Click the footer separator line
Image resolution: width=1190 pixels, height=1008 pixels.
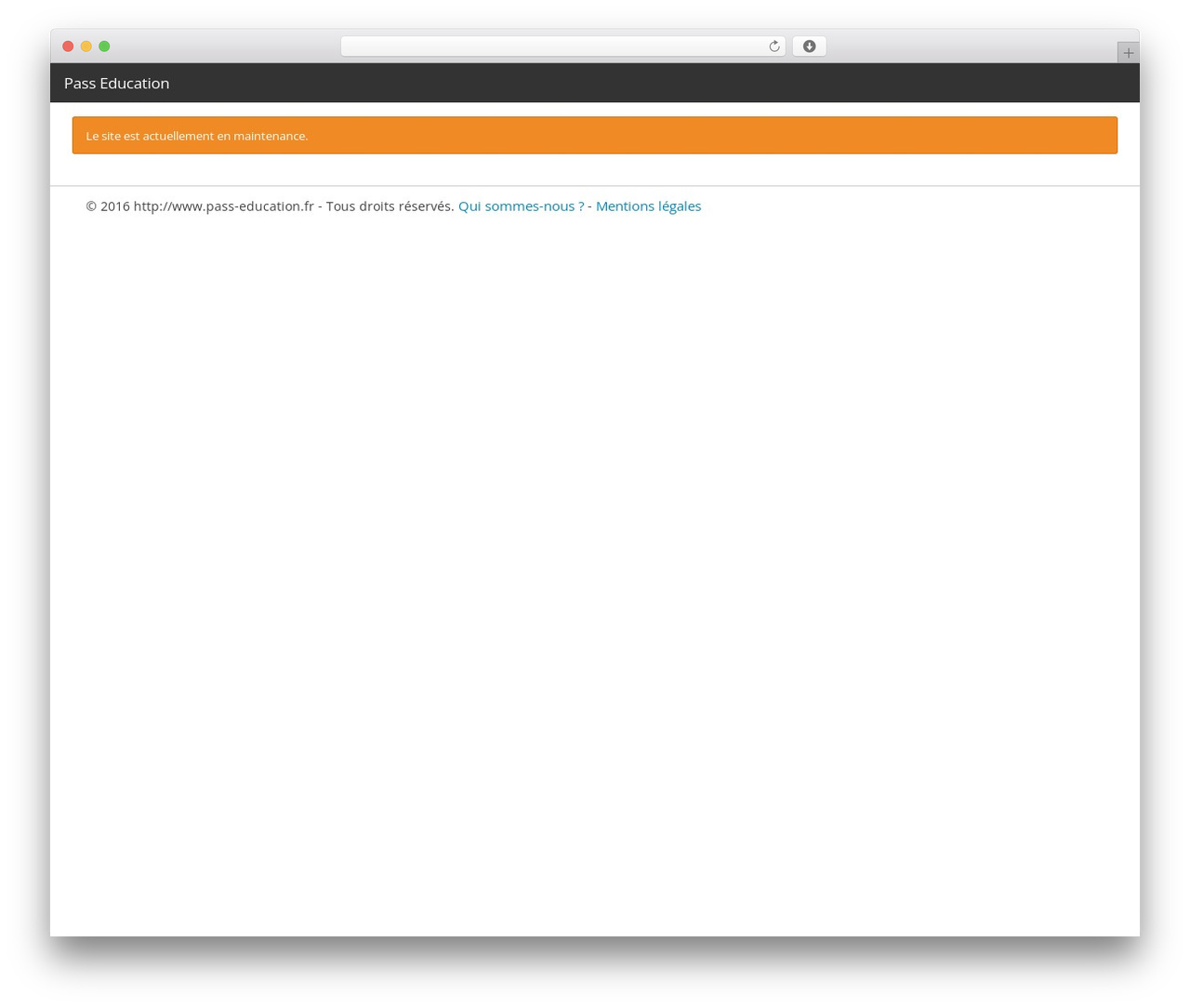[595, 186]
